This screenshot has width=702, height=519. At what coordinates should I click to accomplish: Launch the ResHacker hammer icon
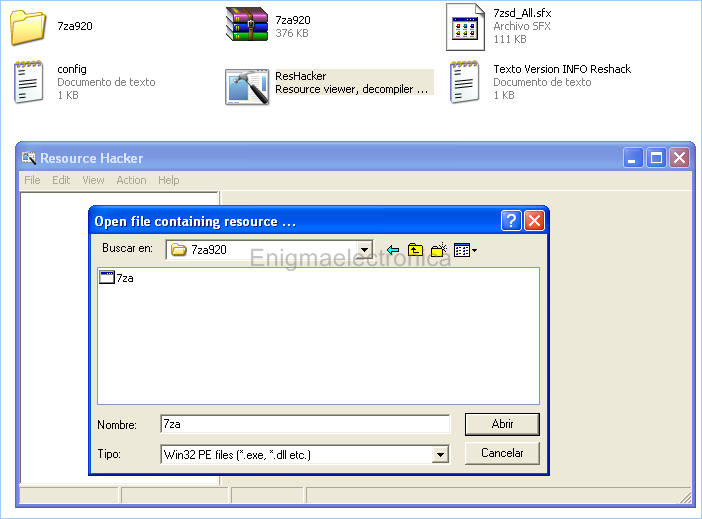tap(247, 87)
